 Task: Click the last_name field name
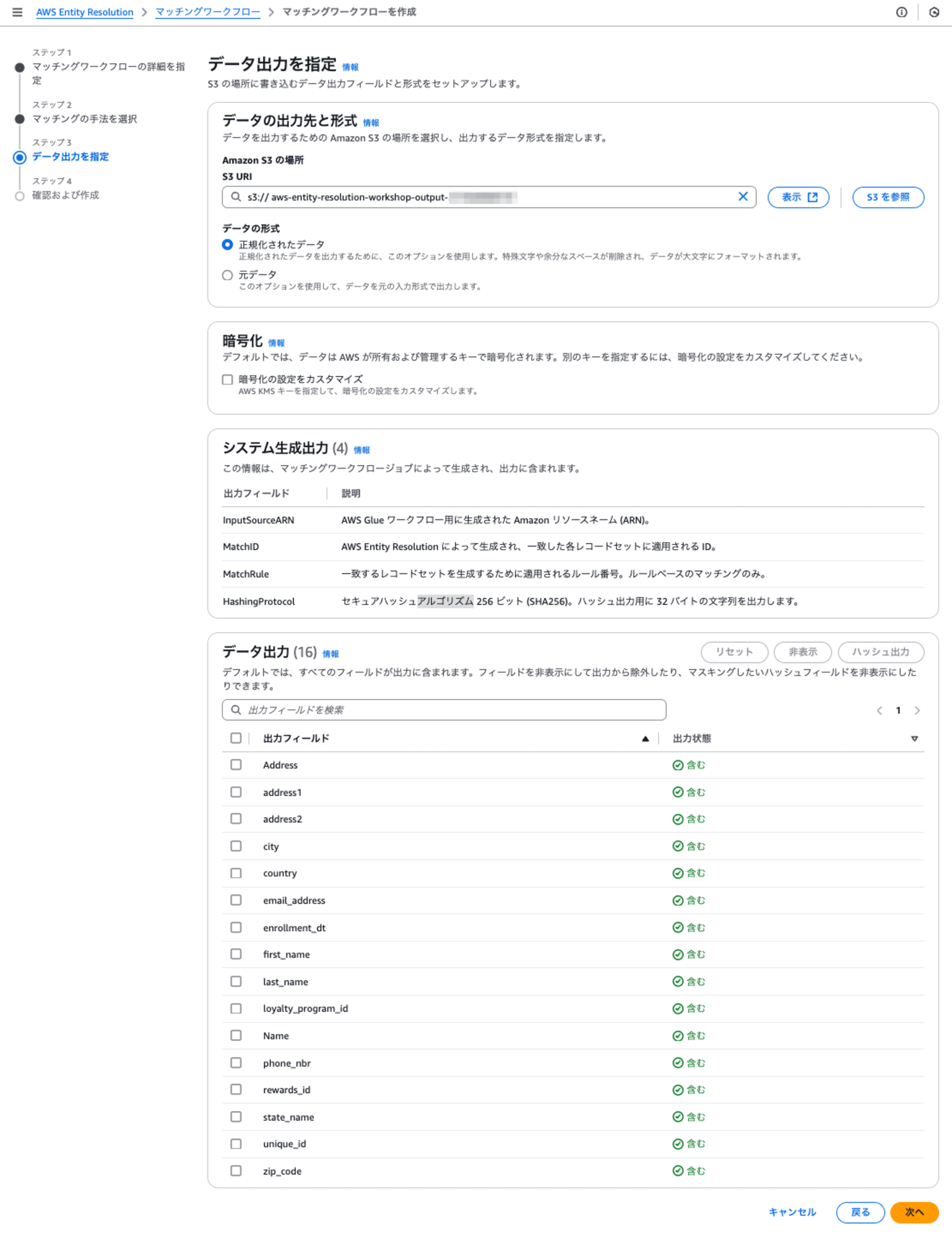[285, 982]
